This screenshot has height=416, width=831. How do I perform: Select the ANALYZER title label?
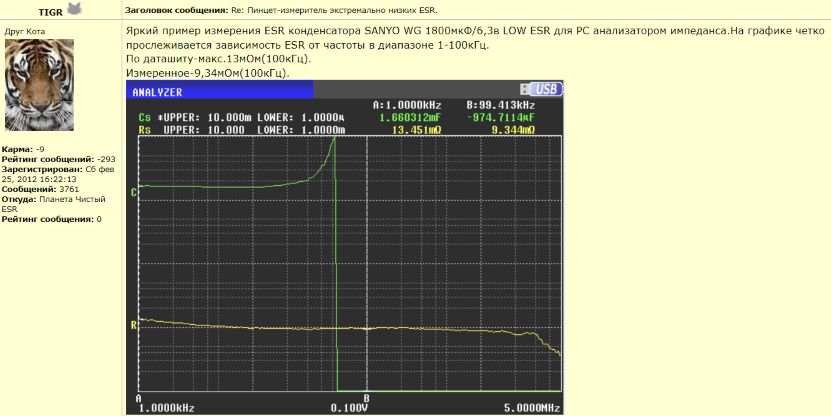(x=157, y=92)
